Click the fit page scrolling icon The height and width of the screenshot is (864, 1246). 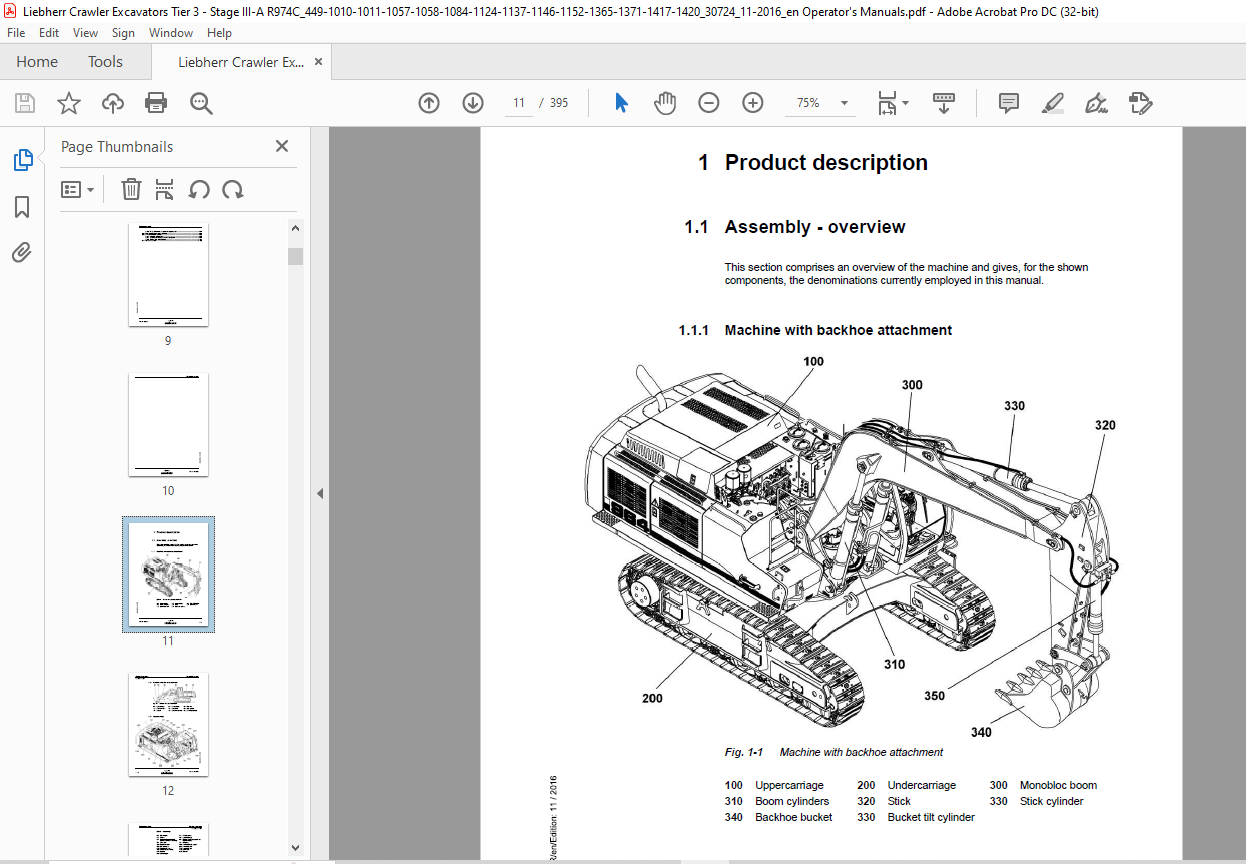[x=887, y=103]
